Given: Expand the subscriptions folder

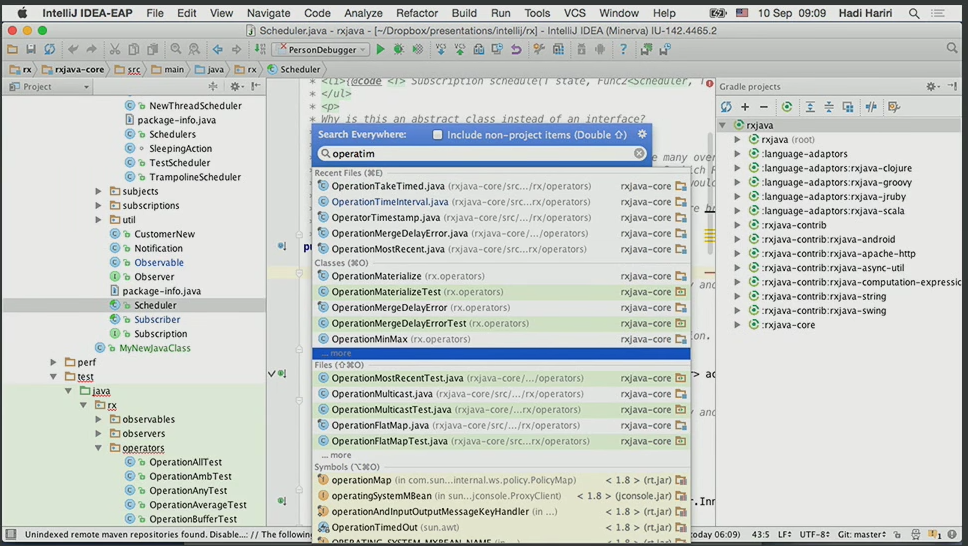Looking at the screenshot, I should coord(98,206).
